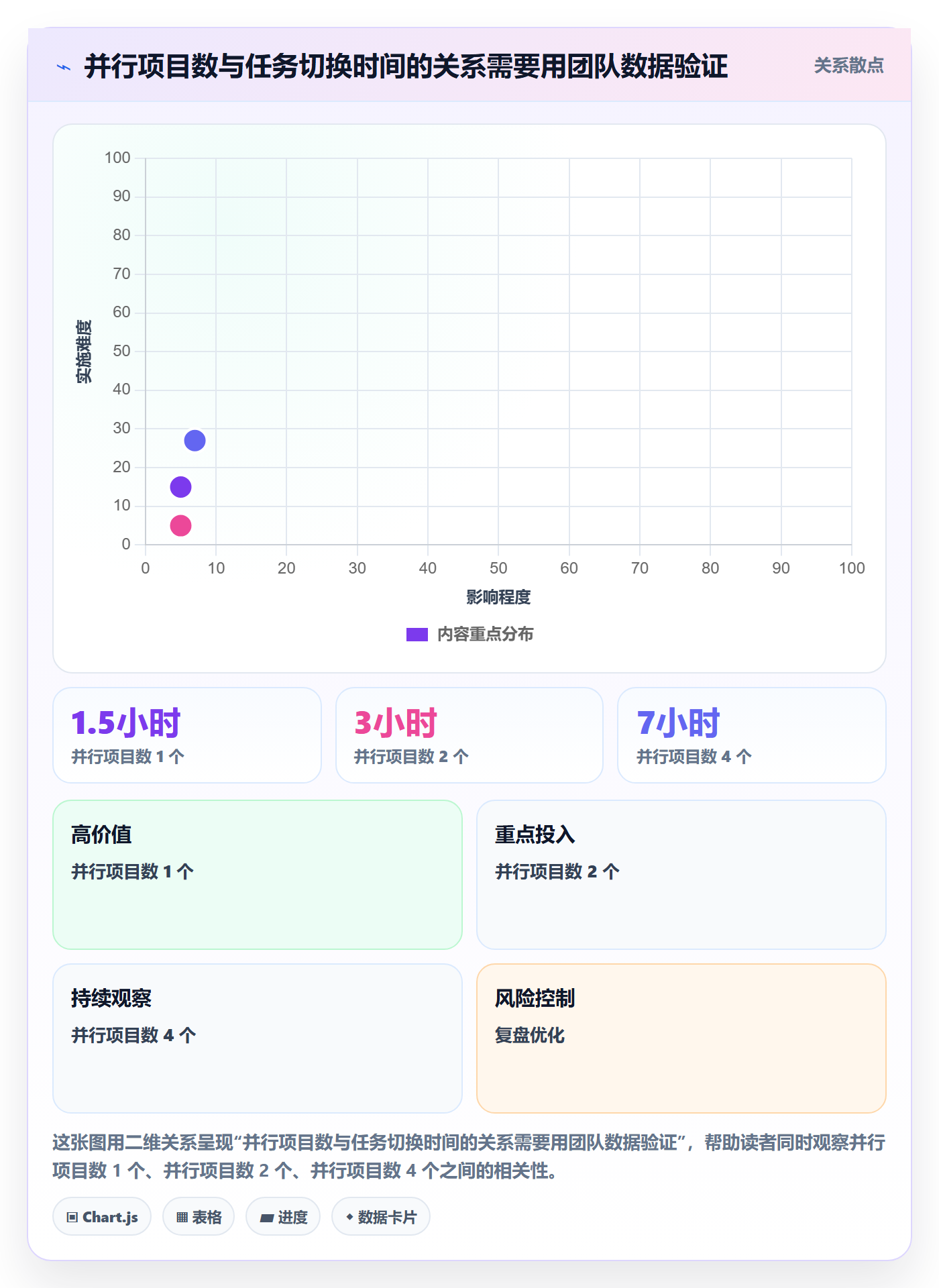Click 并行项目数 4 个 under 7小时

[694, 757]
